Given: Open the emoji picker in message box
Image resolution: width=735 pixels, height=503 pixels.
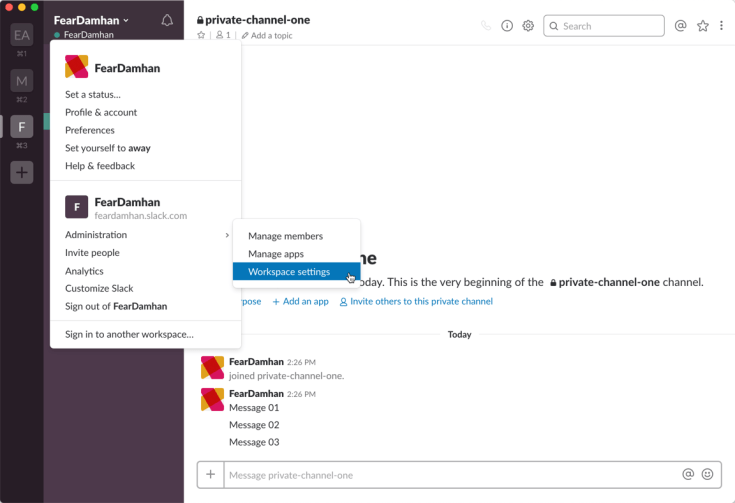Looking at the screenshot, I should [x=708, y=475].
